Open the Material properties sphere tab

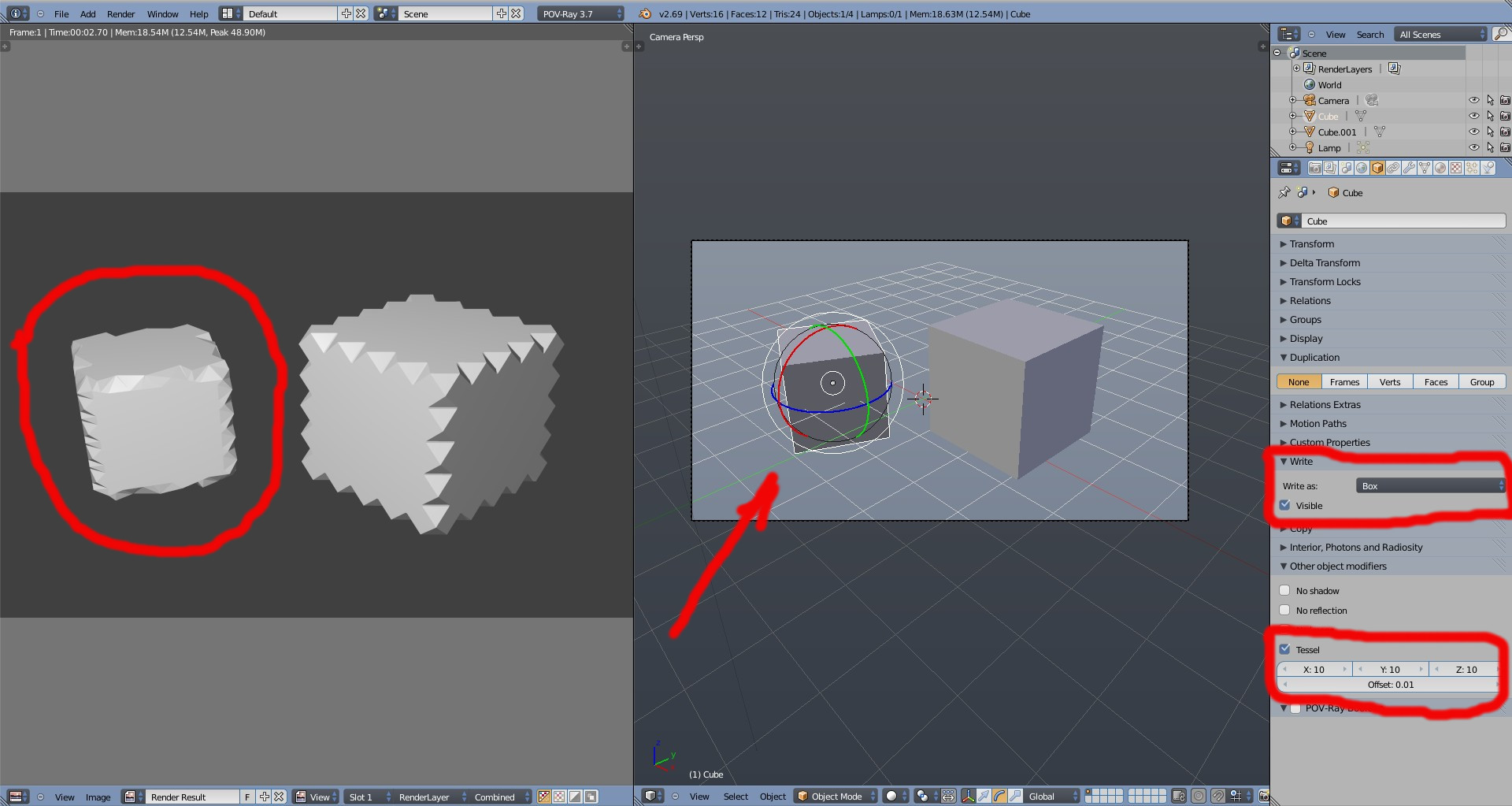pos(1440,168)
